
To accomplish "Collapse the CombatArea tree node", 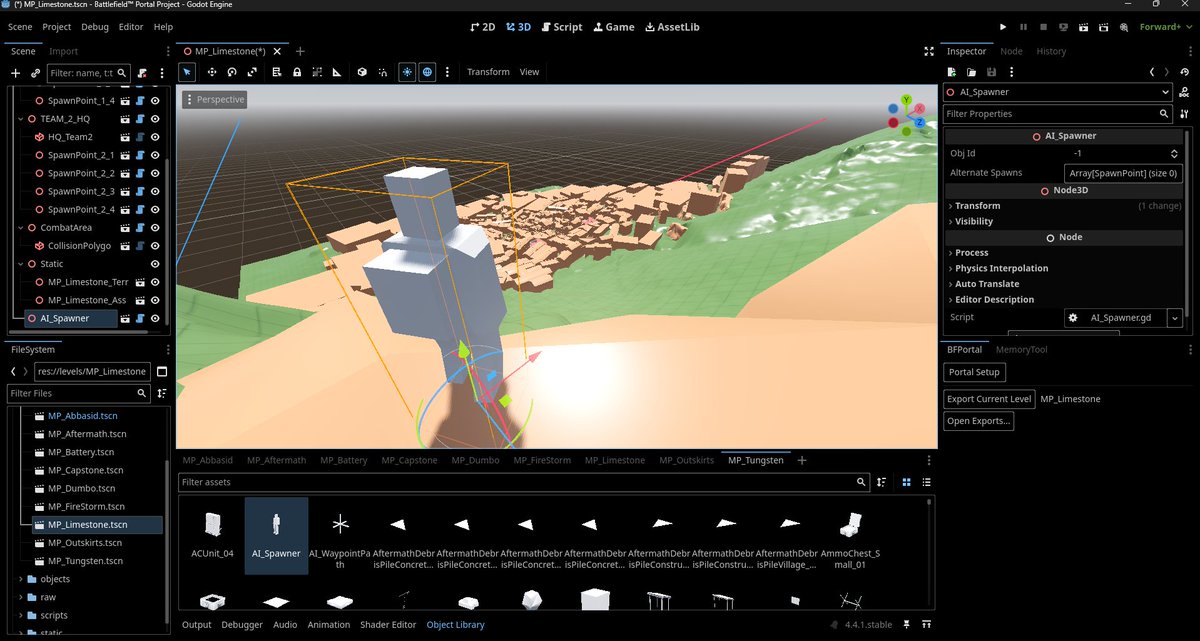I will (x=19, y=227).
